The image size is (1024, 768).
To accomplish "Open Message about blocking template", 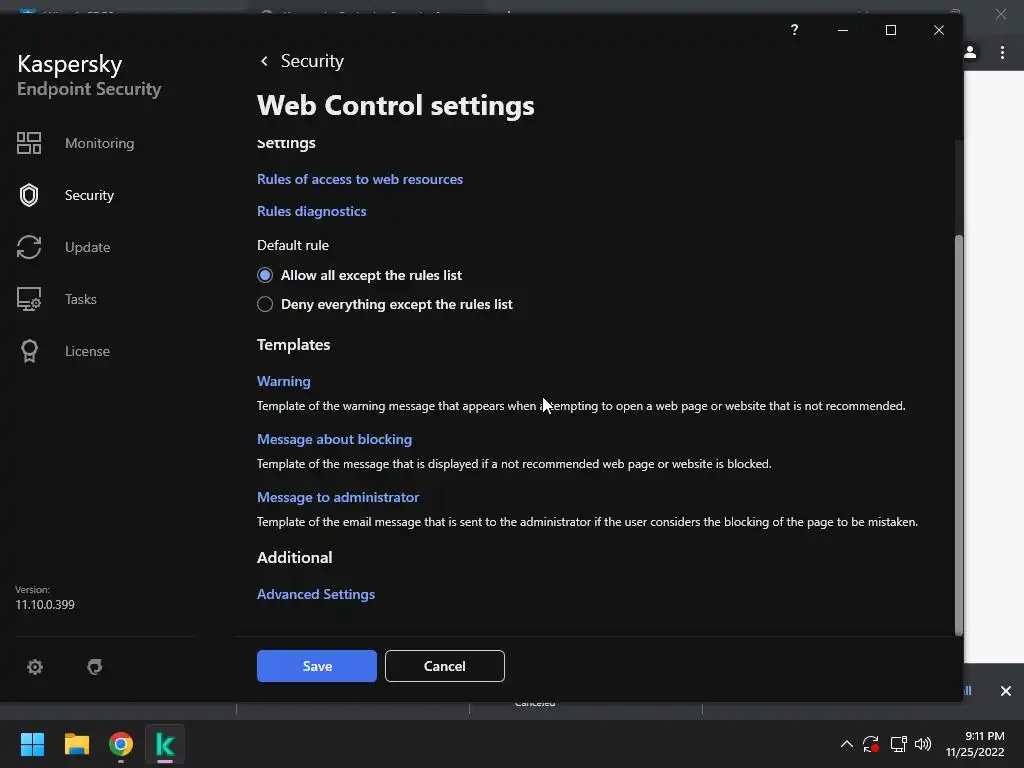I will coord(334,440).
